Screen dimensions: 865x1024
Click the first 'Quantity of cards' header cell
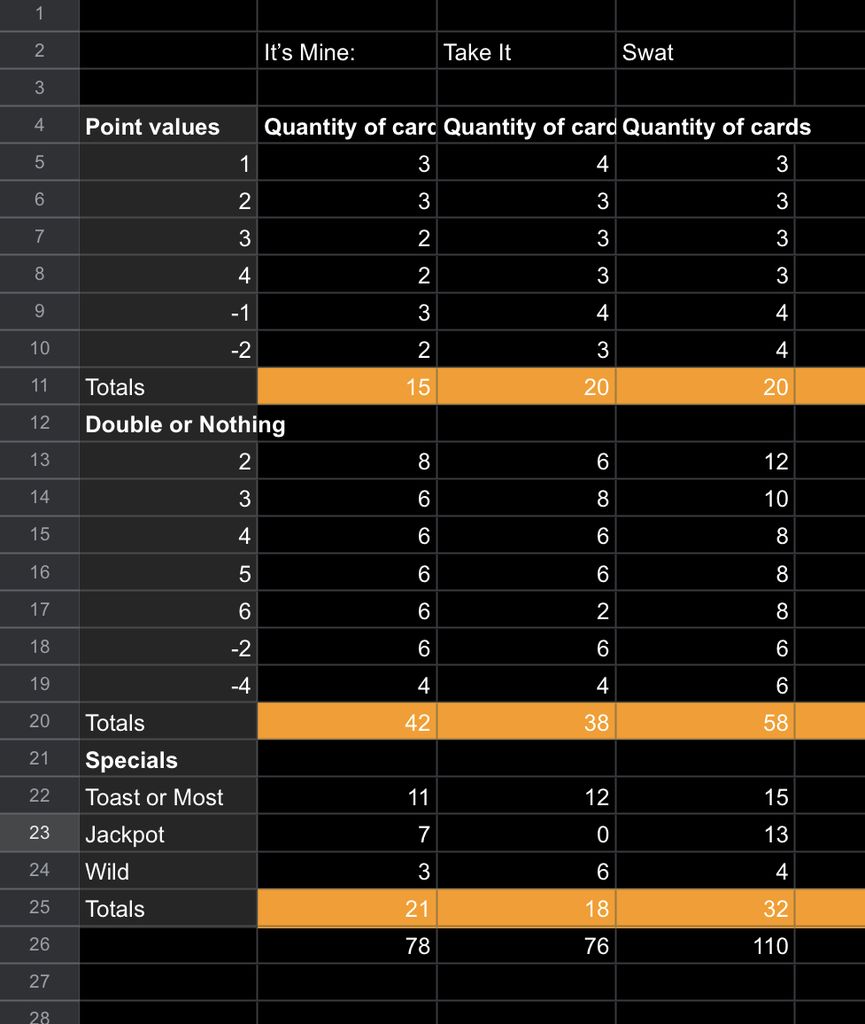(345, 127)
